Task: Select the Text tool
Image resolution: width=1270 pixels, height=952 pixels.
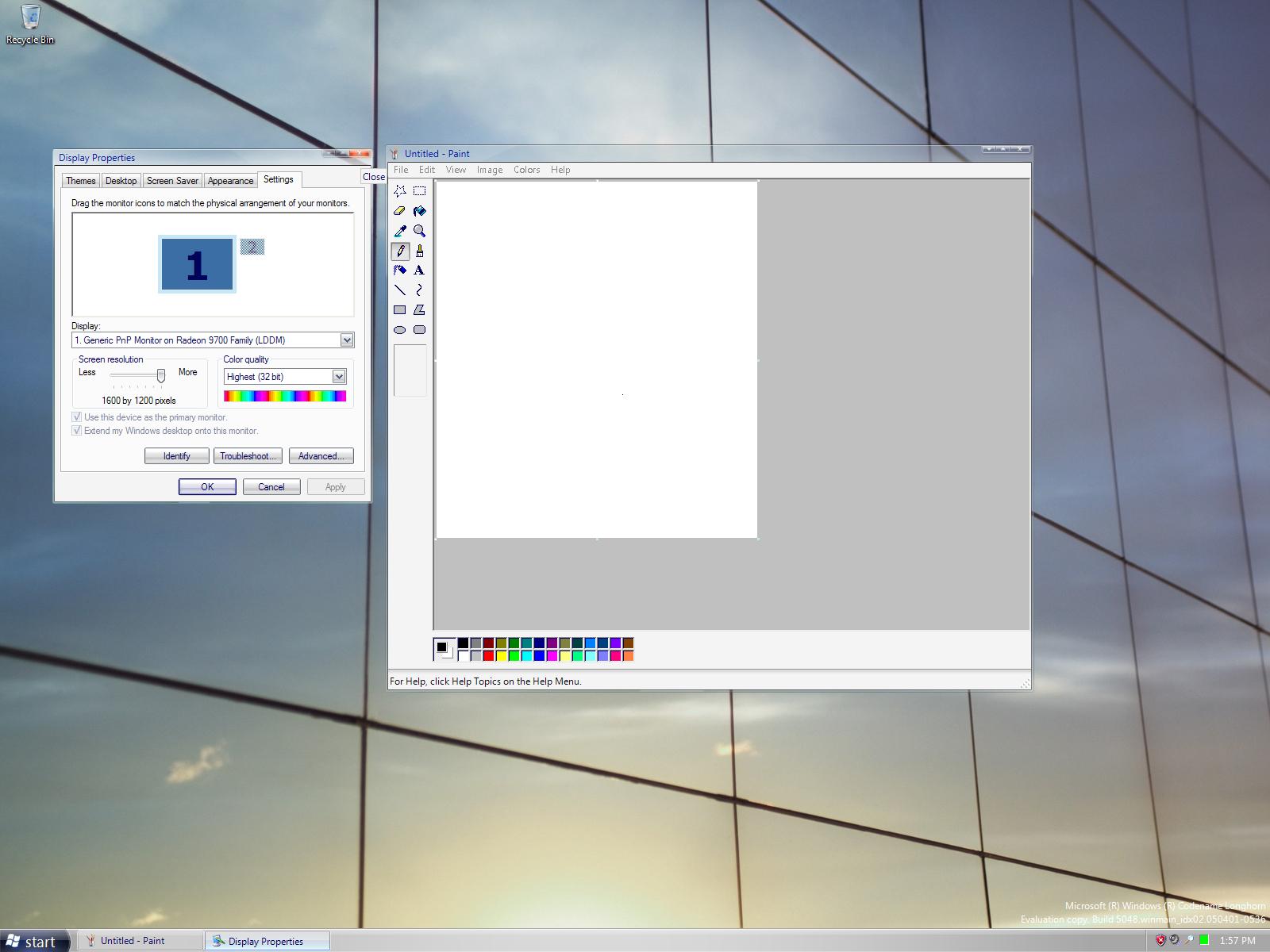Action: click(419, 271)
